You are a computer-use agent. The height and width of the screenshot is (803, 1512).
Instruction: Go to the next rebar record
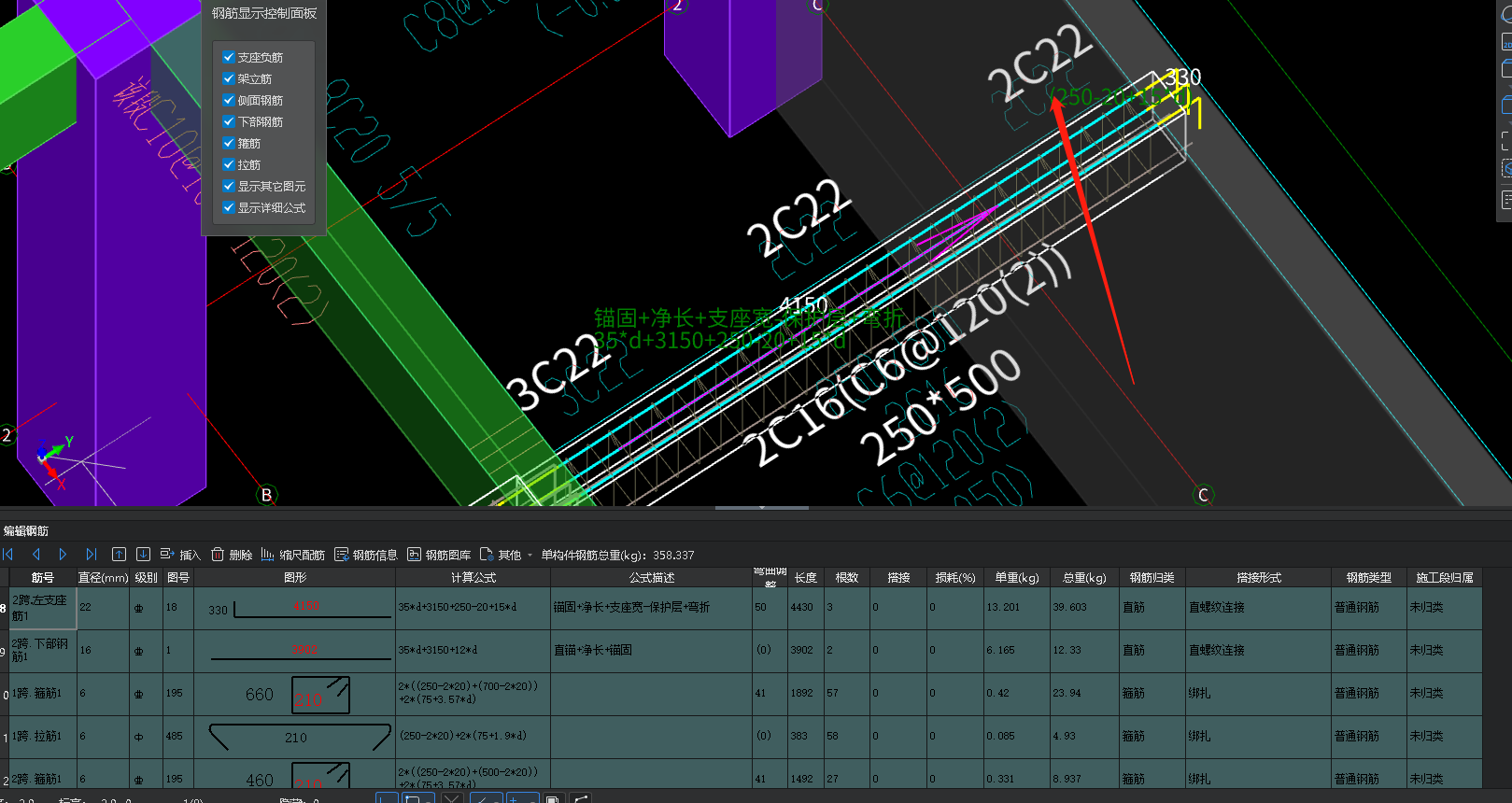pyautogui.click(x=63, y=555)
